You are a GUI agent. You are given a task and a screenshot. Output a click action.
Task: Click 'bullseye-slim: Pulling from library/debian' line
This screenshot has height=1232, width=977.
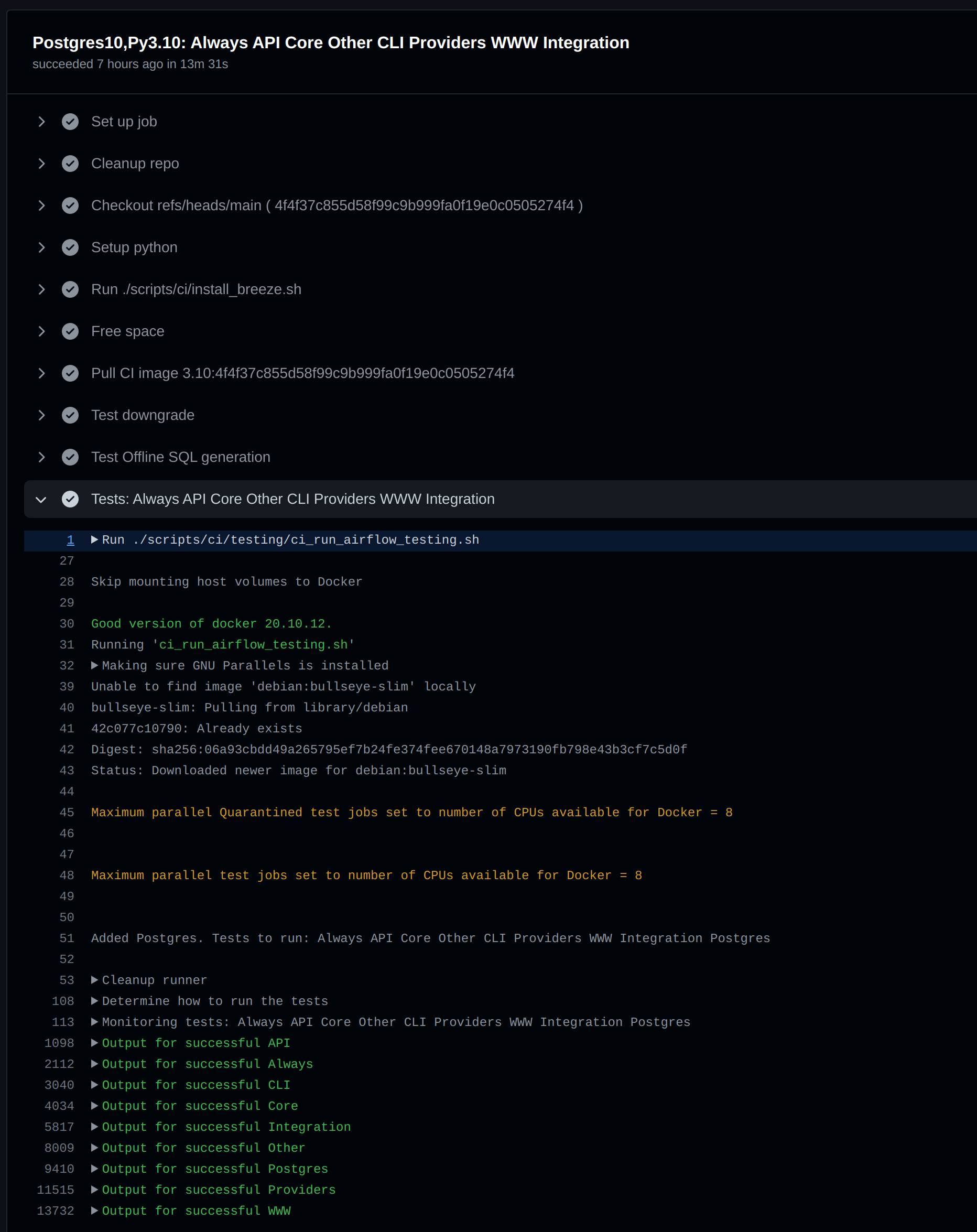pos(249,708)
